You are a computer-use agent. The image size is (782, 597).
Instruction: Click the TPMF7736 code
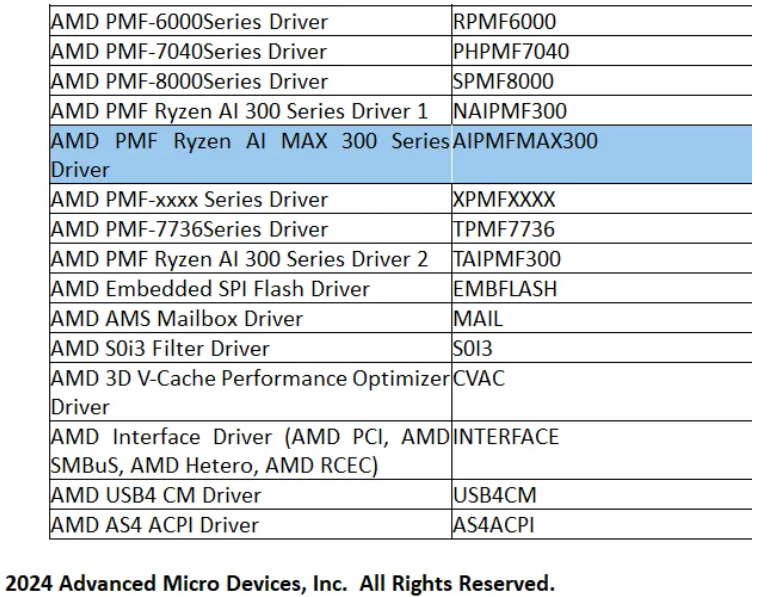[503, 230]
